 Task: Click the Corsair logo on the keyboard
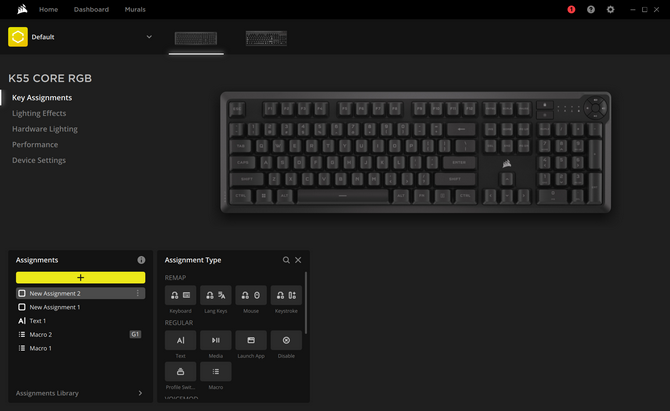point(507,163)
